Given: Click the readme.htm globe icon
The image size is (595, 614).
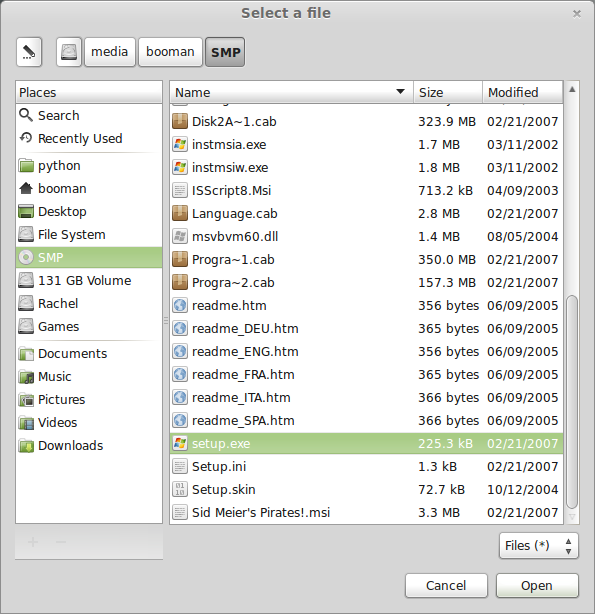Looking at the screenshot, I should click(x=180, y=305).
